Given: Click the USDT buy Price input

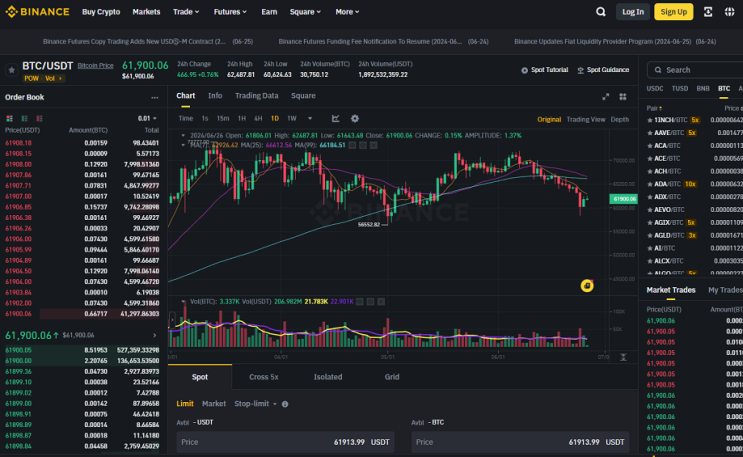Looking at the screenshot, I should [285, 442].
